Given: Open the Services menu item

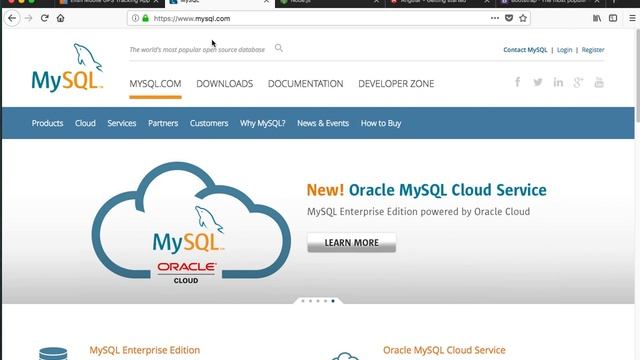Looking at the screenshot, I should 122,123.
